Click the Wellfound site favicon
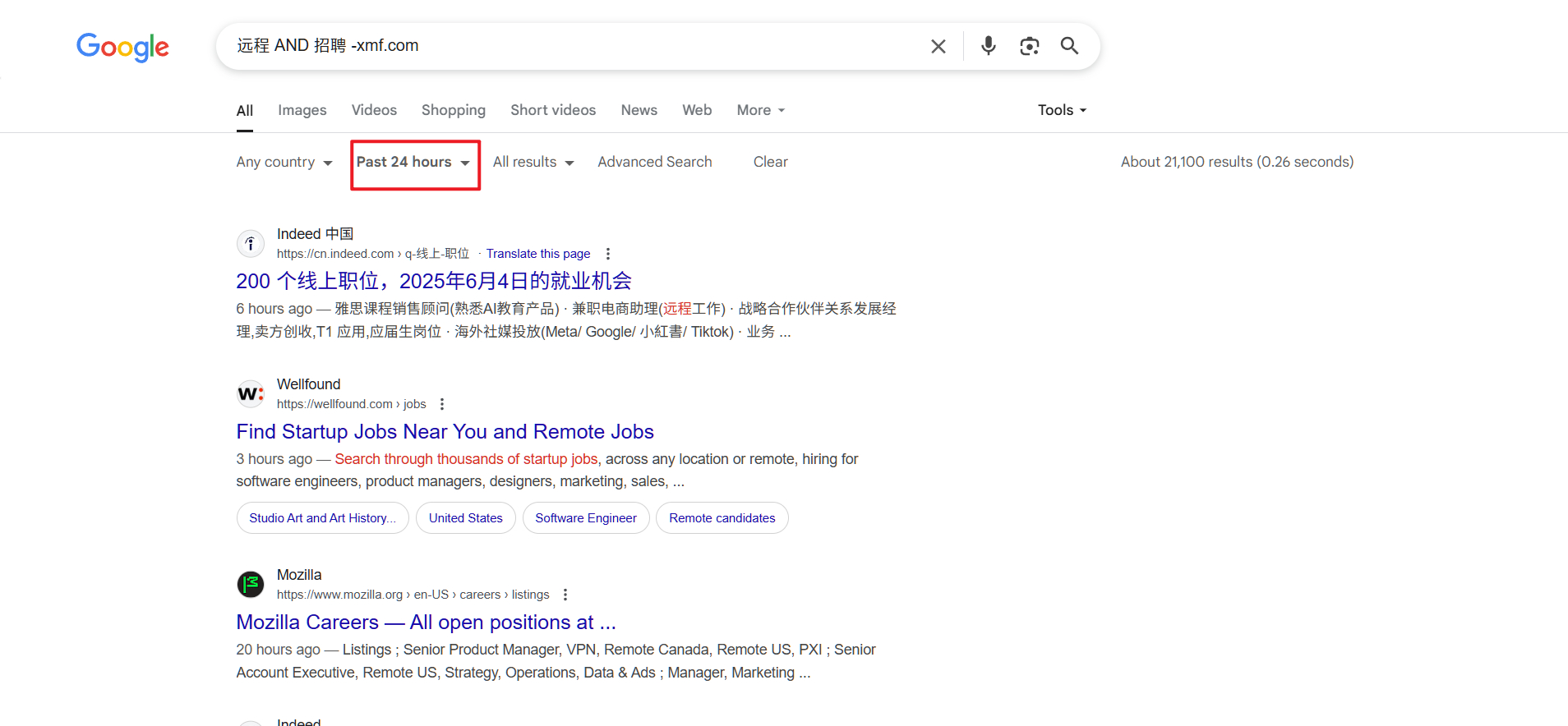Viewport: 1568px width, 726px height. (x=251, y=393)
